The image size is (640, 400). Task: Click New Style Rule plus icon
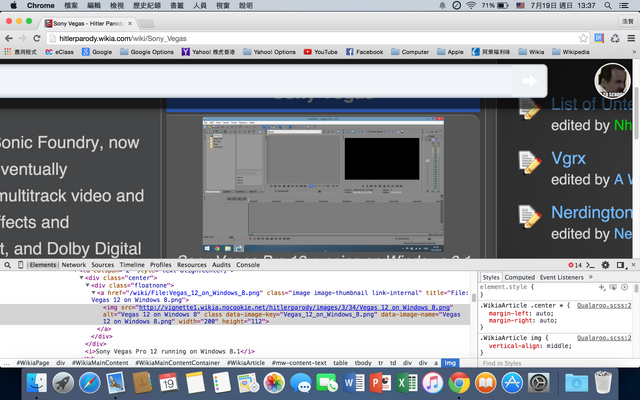602,287
